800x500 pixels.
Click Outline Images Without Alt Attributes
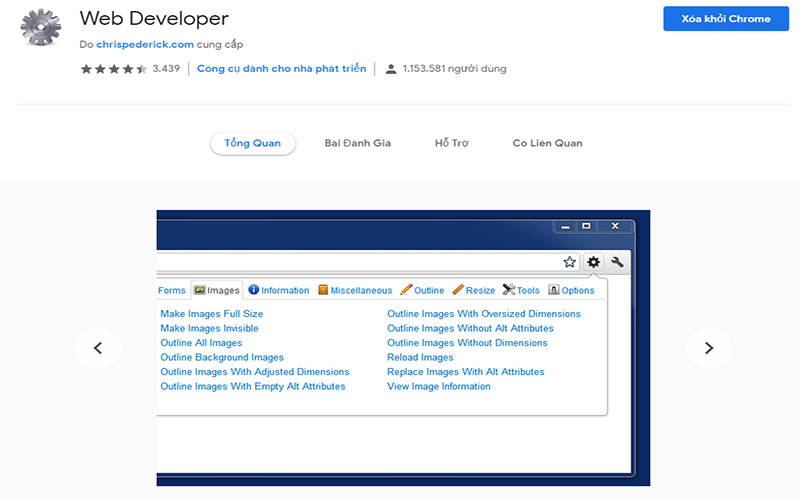coord(470,328)
